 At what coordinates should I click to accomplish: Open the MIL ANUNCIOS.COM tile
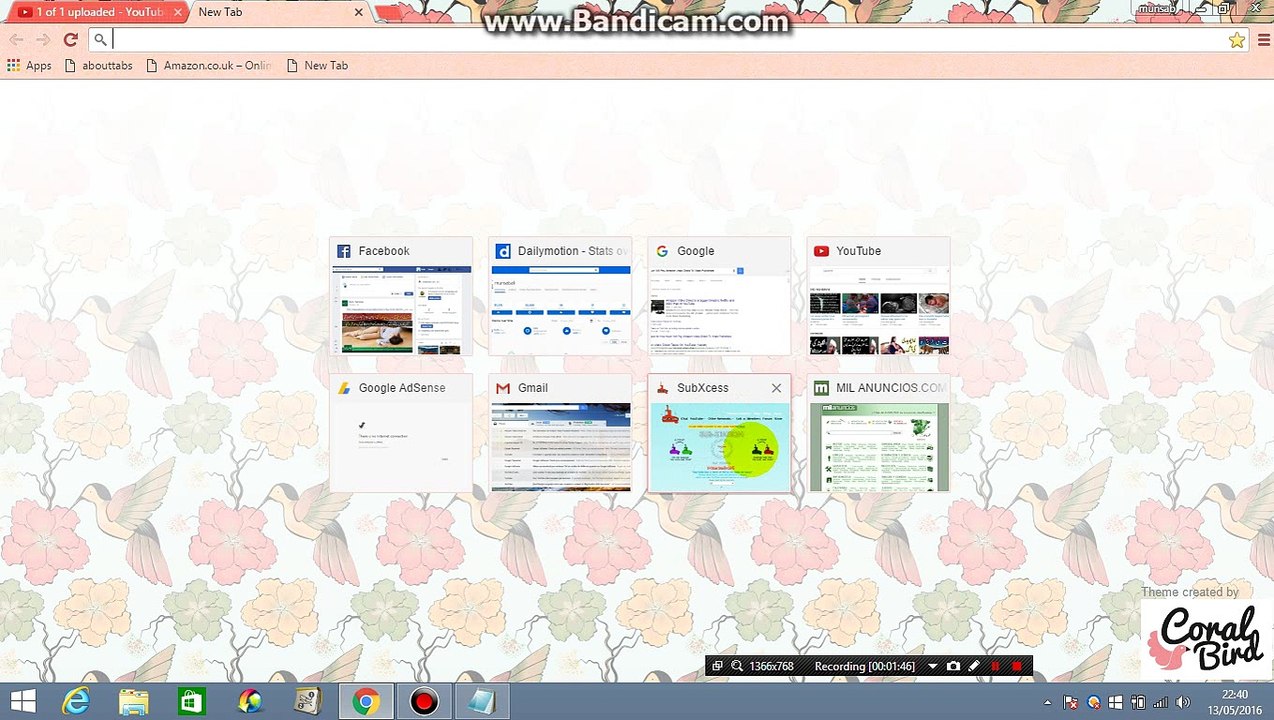coord(878,434)
